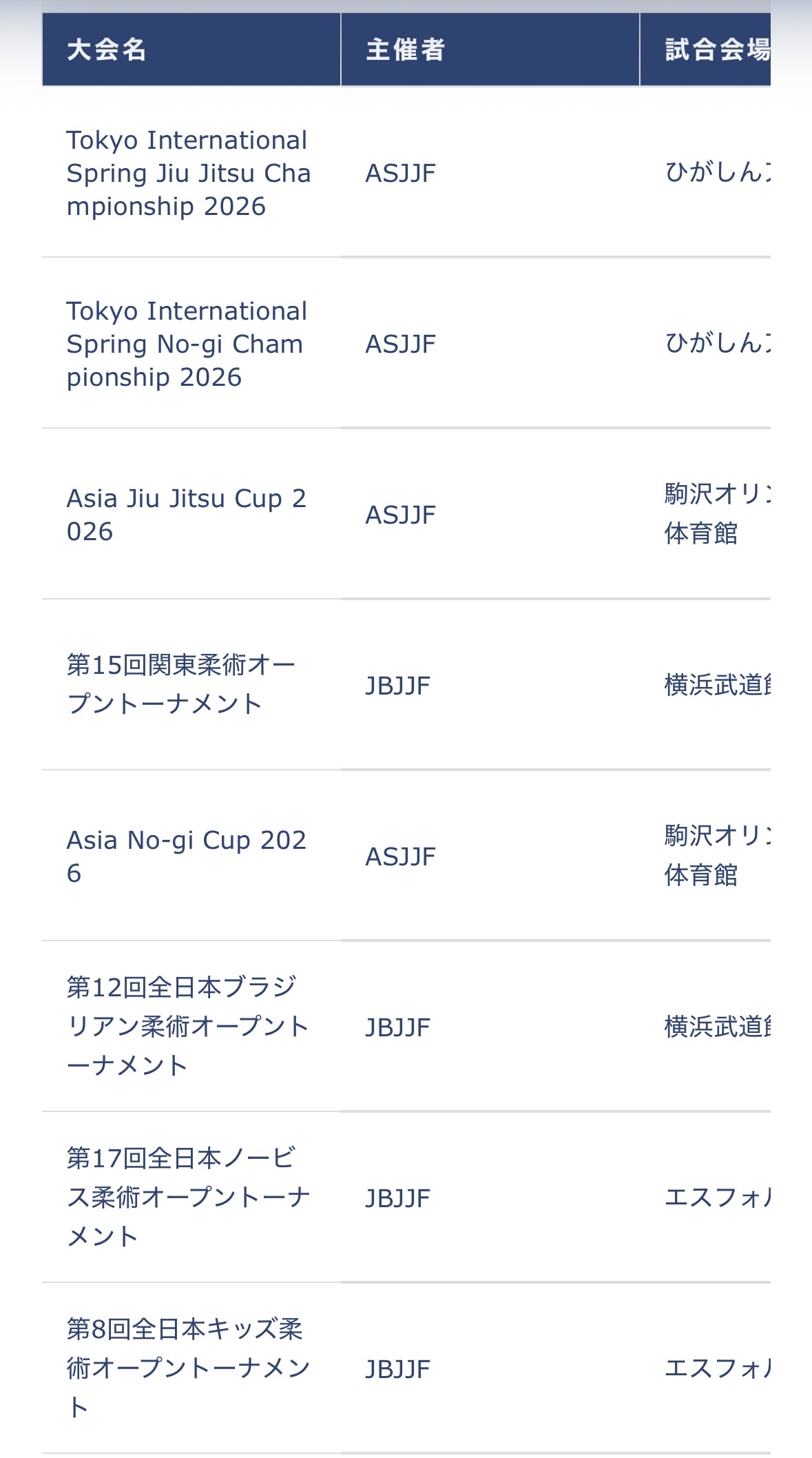
Task: Click JBJJF organizer for 第17回全日本ノービス柔術
Action: (x=397, y=1198)
